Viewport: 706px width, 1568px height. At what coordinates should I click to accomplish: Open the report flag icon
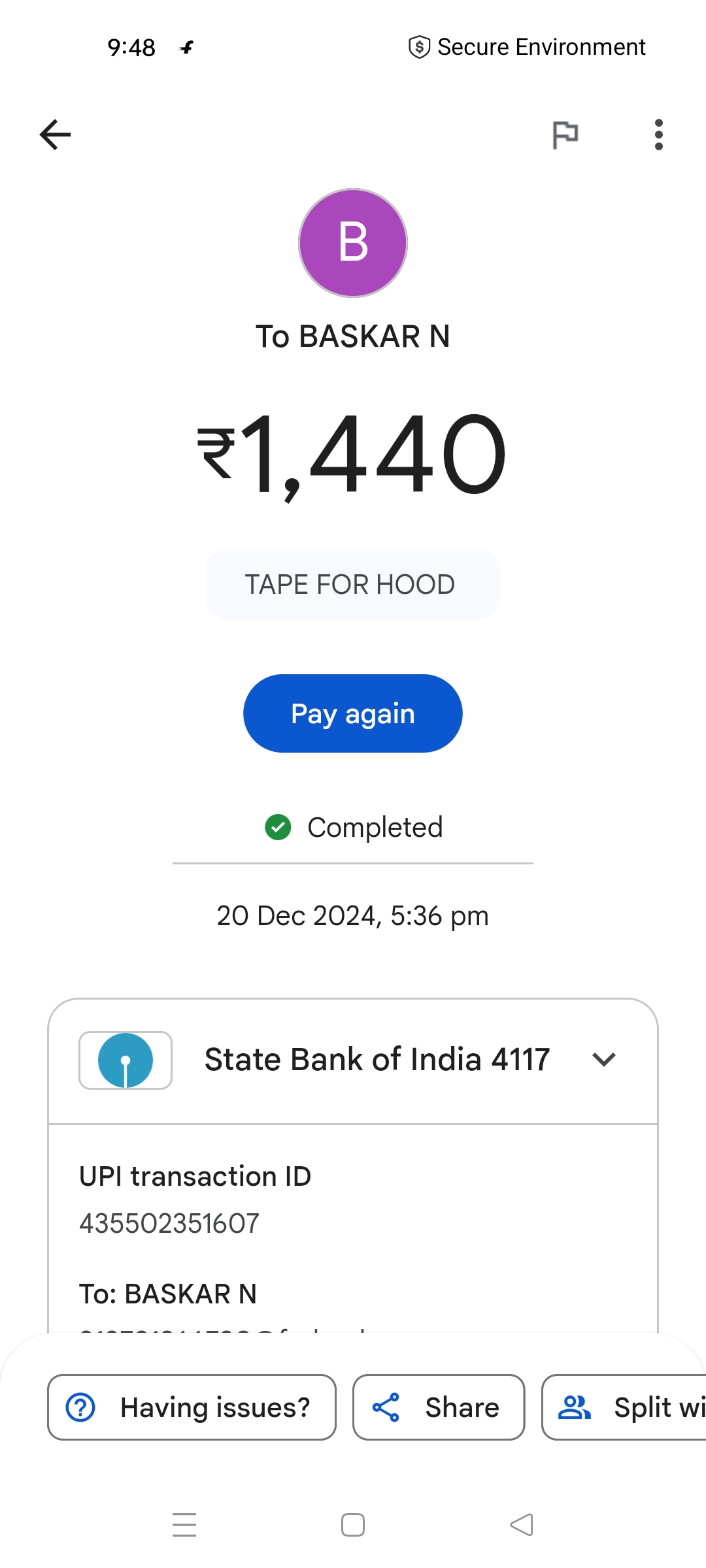coord(565,135)
